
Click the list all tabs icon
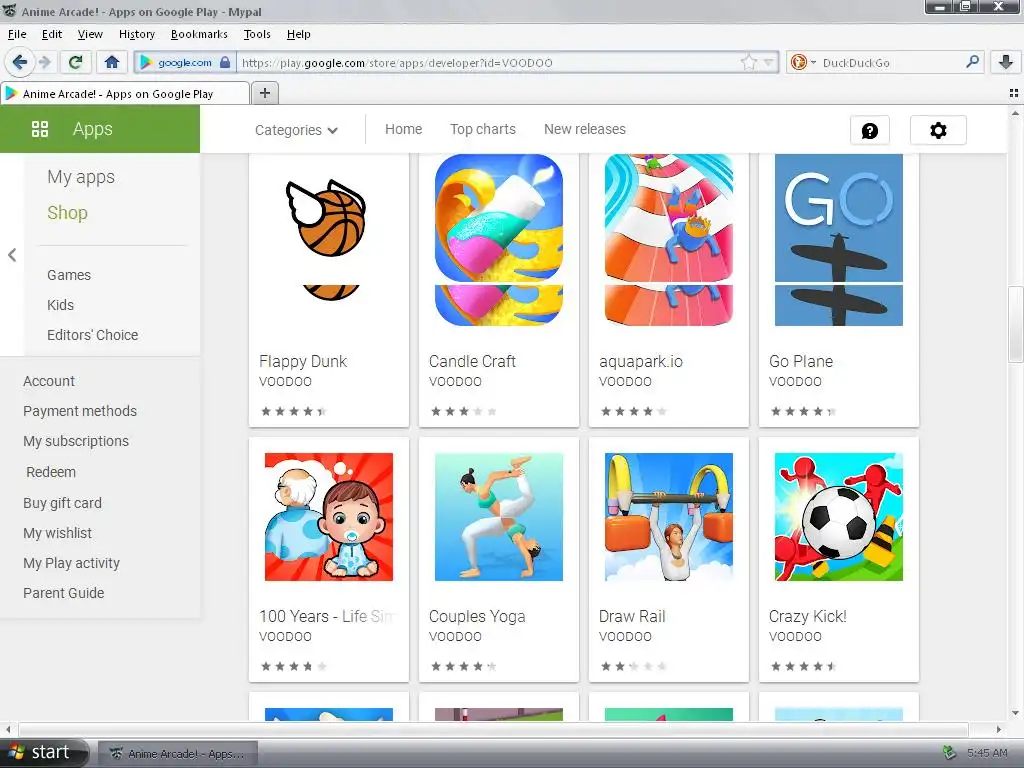pyautogui.click(x=1014, y=93)
